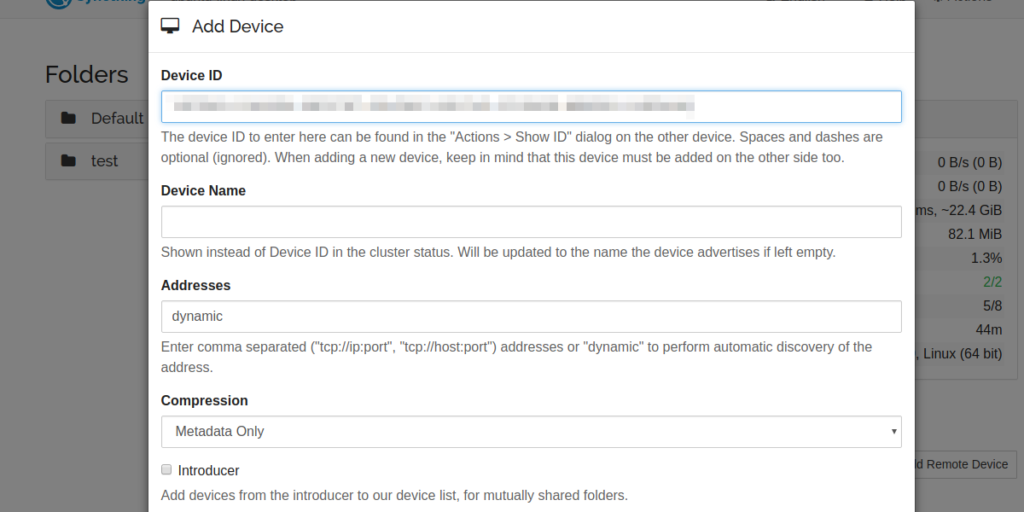The height and width of the screenshot is (512, 1024).
Task: Click the Syncthing logo in the navbar
Action: [60, 3]
